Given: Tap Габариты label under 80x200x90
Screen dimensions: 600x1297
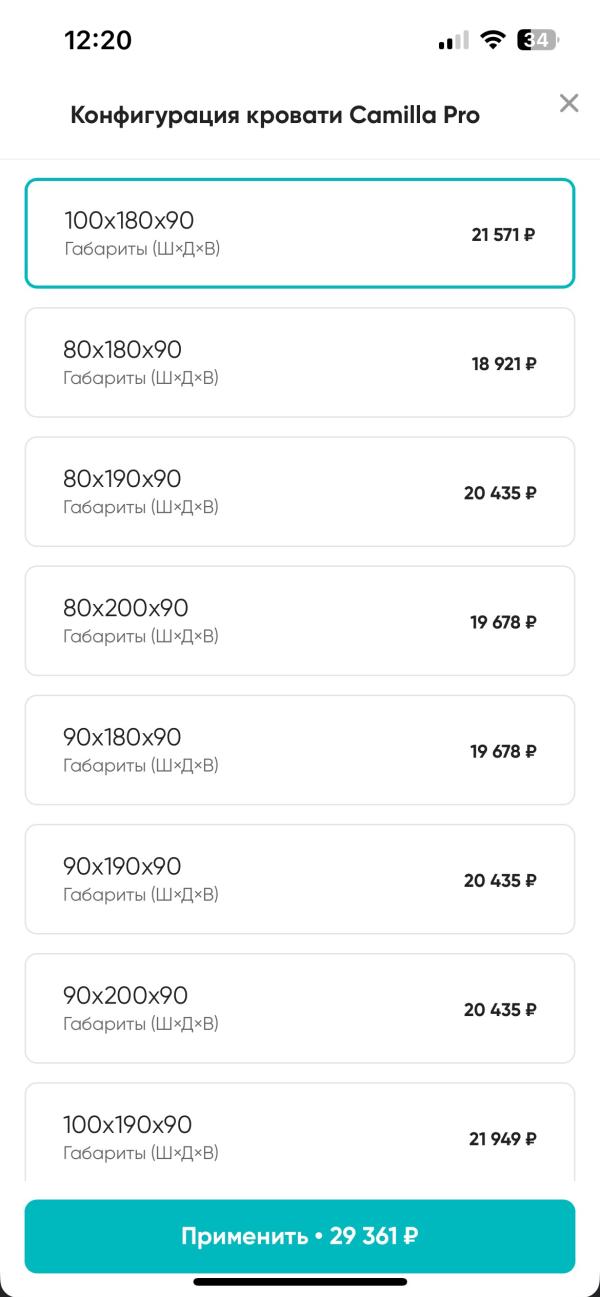Looking at the screenshot, I should (140, 636).
